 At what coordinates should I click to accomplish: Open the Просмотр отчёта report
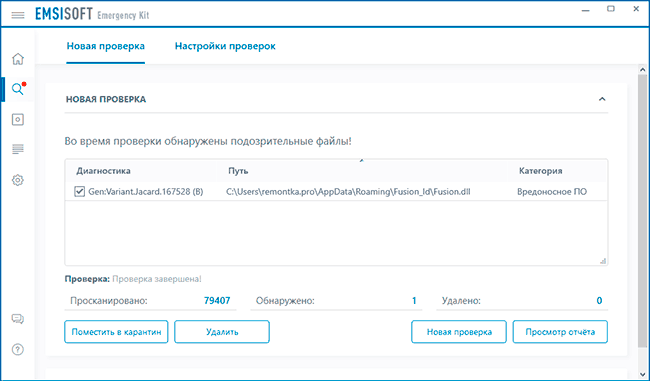(560, 332)
